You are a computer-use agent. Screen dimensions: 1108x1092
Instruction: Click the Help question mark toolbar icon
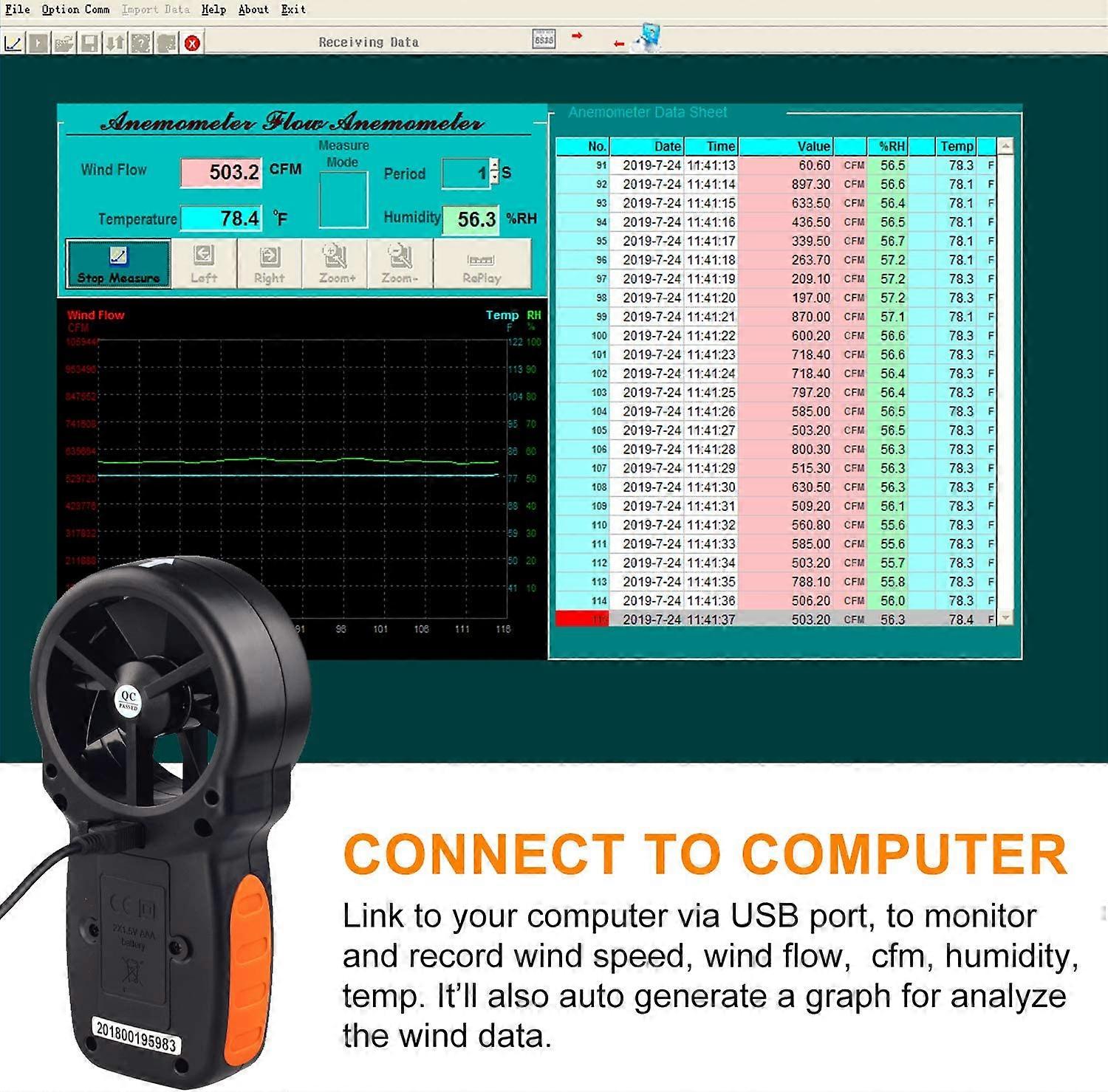click(140, 43)
